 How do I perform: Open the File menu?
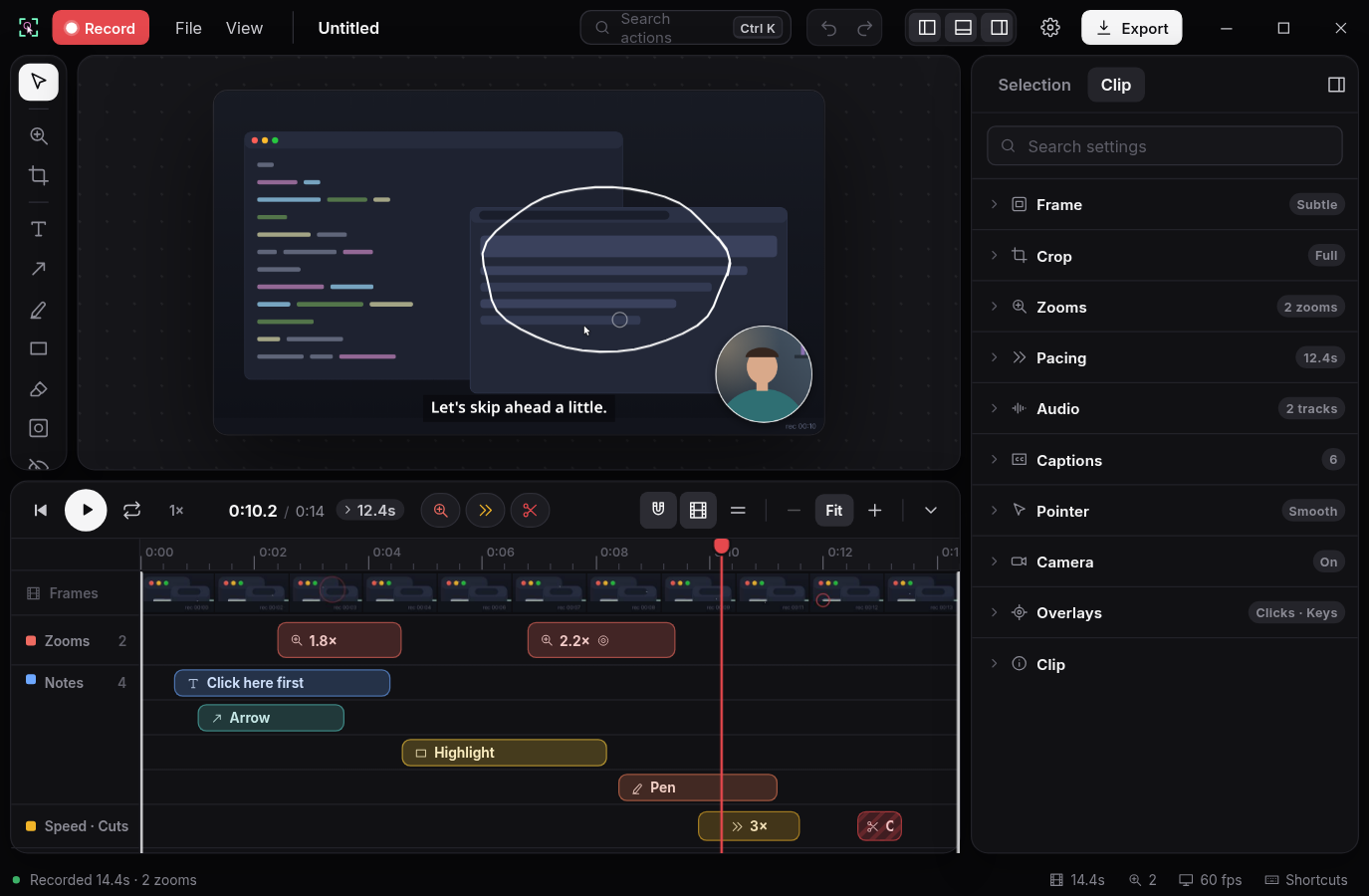(x=188, y=28)
